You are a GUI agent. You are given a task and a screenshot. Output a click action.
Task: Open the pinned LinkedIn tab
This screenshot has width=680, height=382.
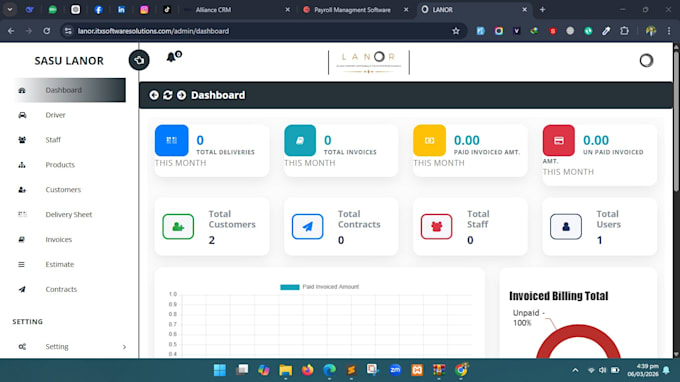121,10
